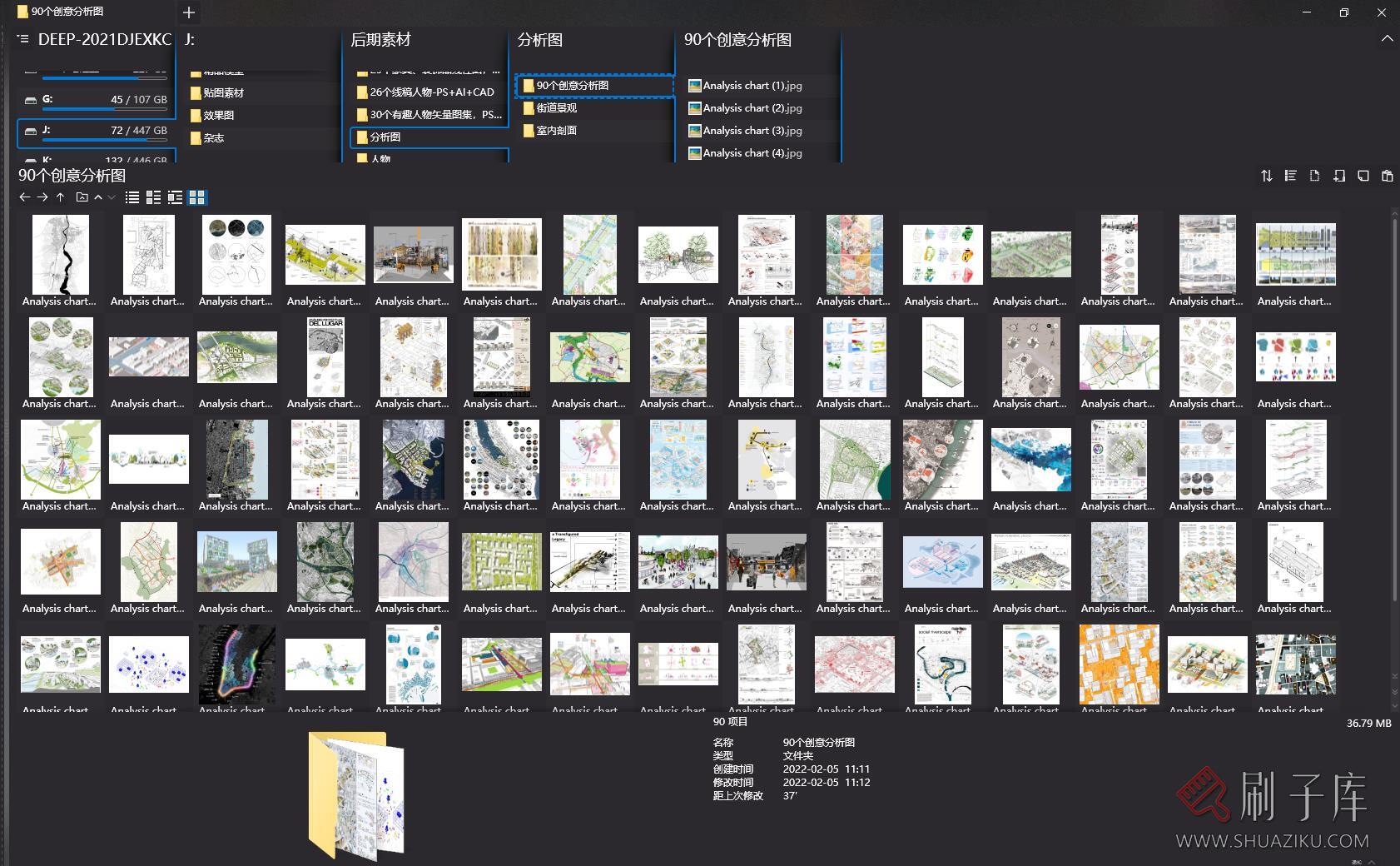Switch to details list view mode
Viewport: 1400px width, 866px height.
pos(153,197)
